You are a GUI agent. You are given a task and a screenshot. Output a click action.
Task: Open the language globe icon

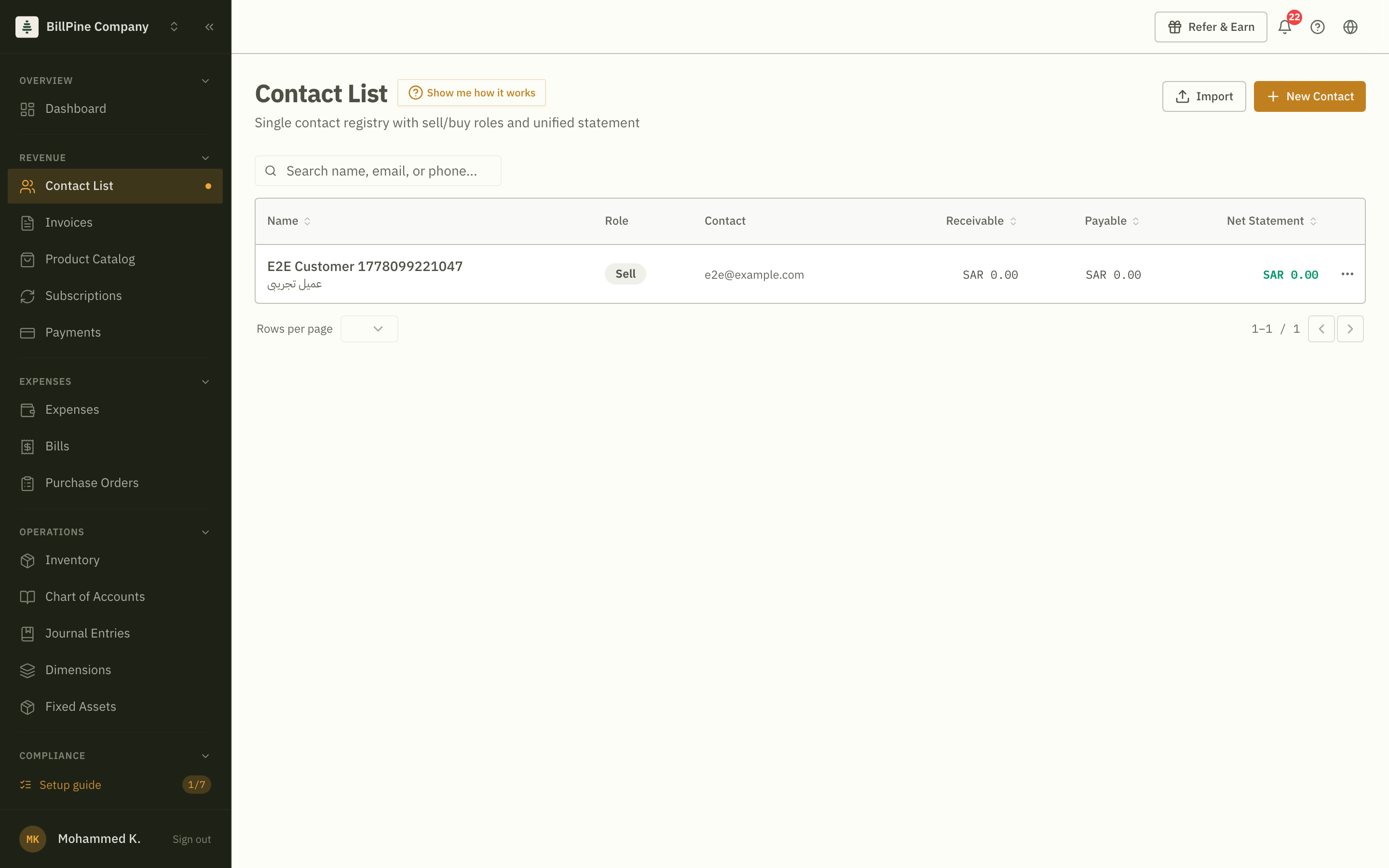[x=1350, y=27]
